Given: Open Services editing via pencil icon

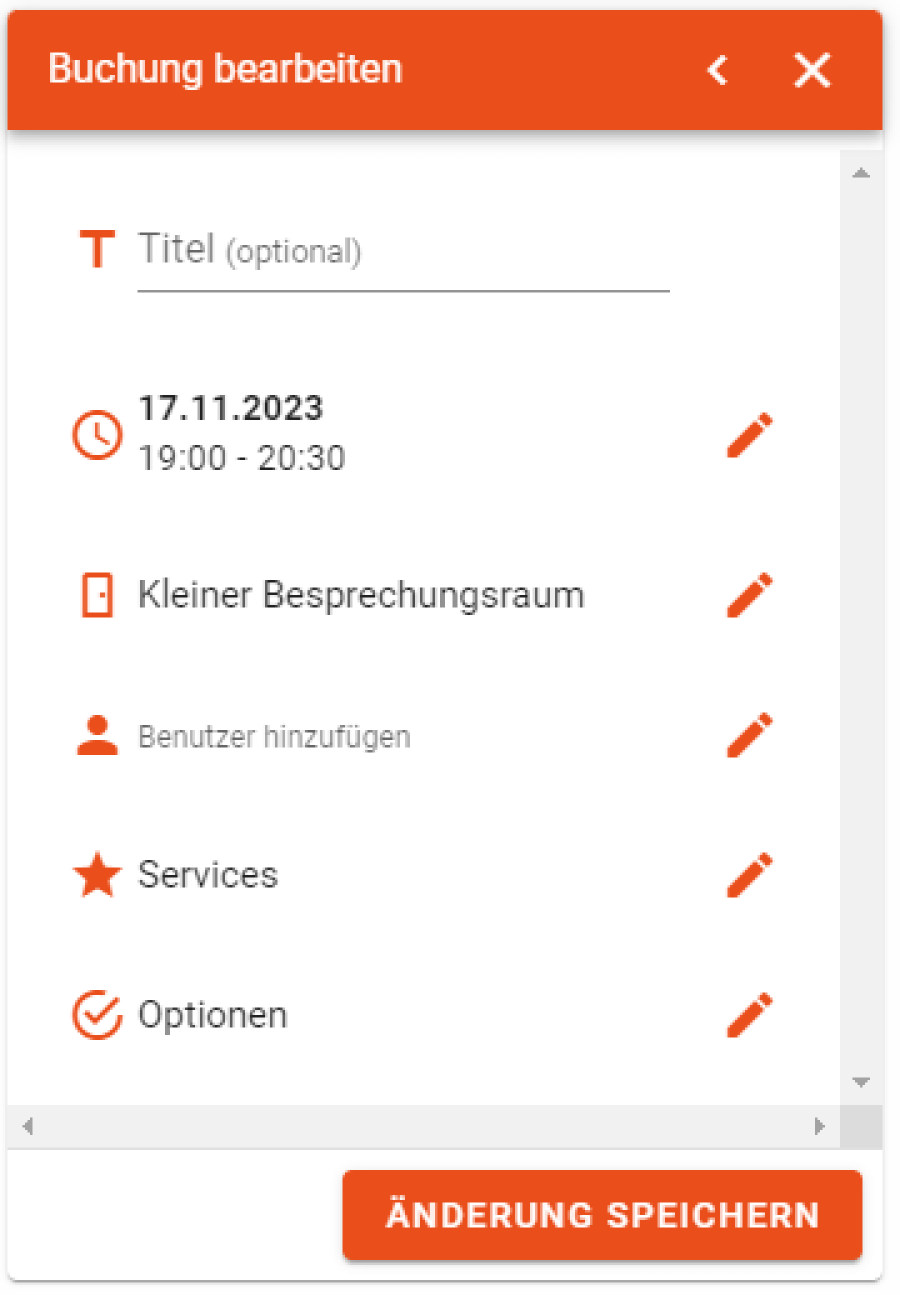Looking at the screenshot, I should click(750, 875).
